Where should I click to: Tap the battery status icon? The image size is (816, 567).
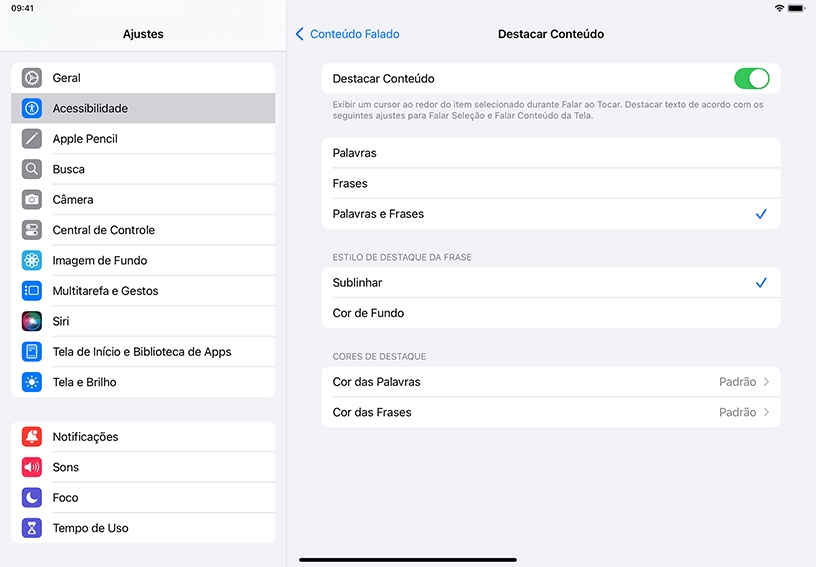(x=797, y=8)
